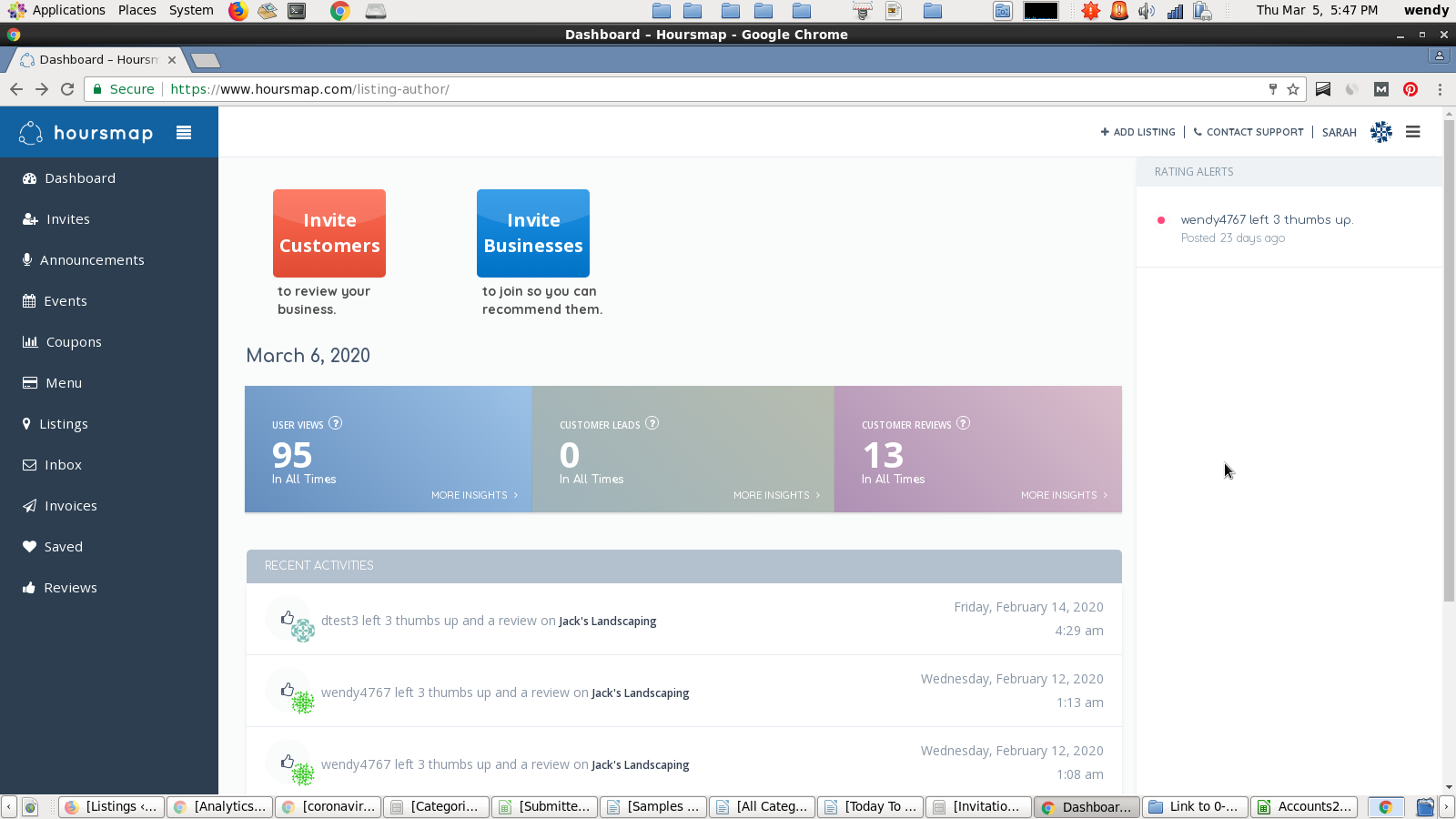Viewport: 1456px width, 819px height.
Task: Launch Firefox from the top panel
Action: [x=238, y=11]
